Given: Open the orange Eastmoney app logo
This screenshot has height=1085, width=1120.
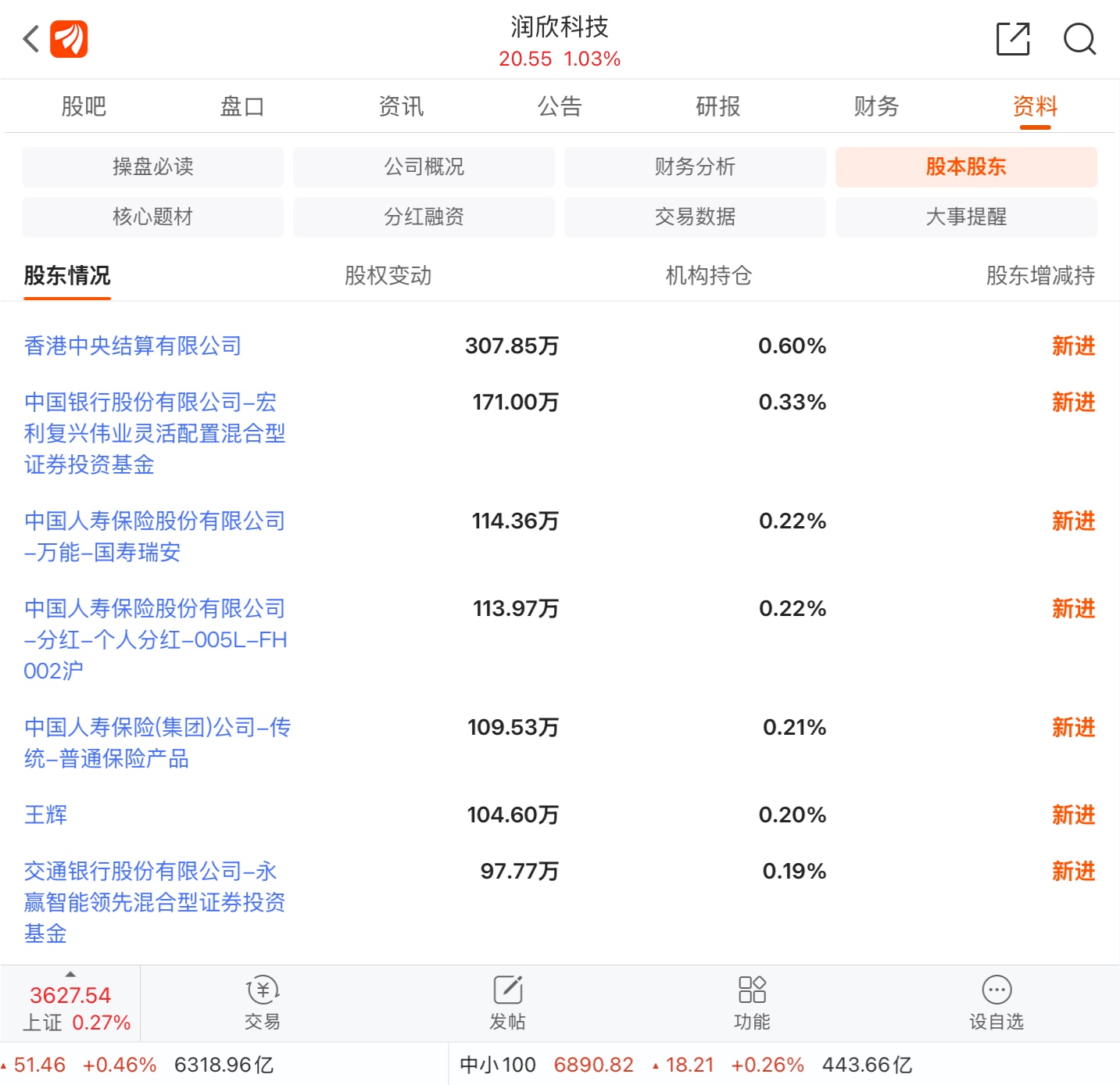Looking at the screenshot, I should pos(69,39).
